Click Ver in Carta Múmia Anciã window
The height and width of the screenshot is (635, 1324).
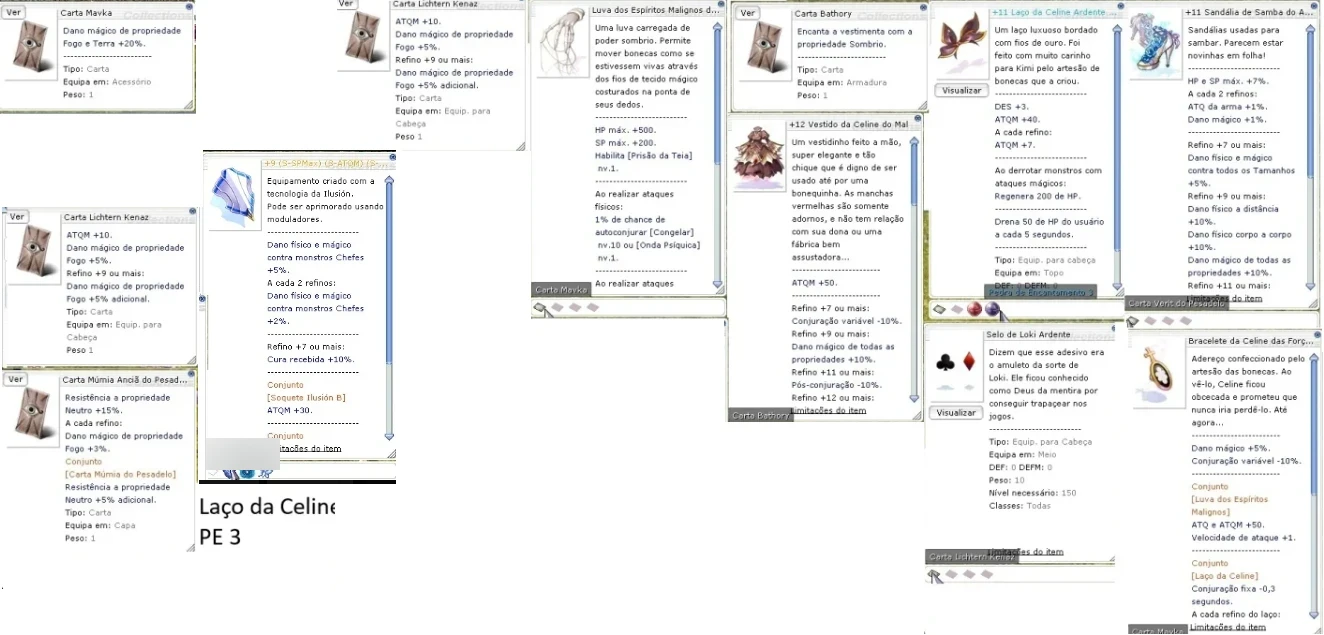point(14,379)
